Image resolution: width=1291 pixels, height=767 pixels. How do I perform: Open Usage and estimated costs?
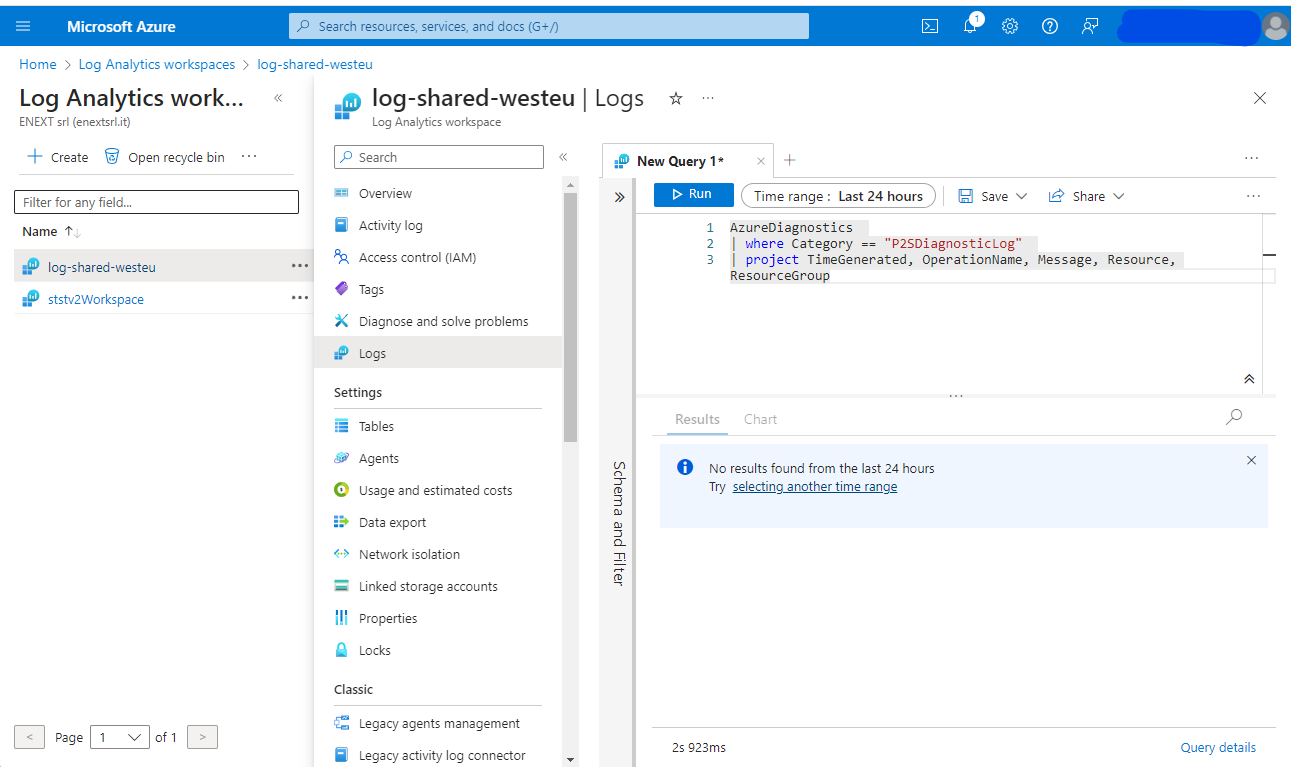click(438, 490)
